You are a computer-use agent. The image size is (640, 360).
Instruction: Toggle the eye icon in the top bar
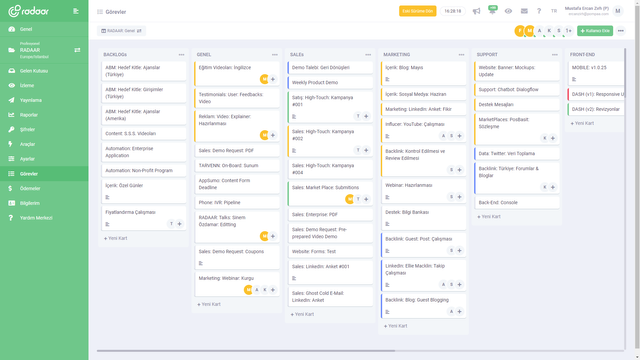[x=508, y=11]
